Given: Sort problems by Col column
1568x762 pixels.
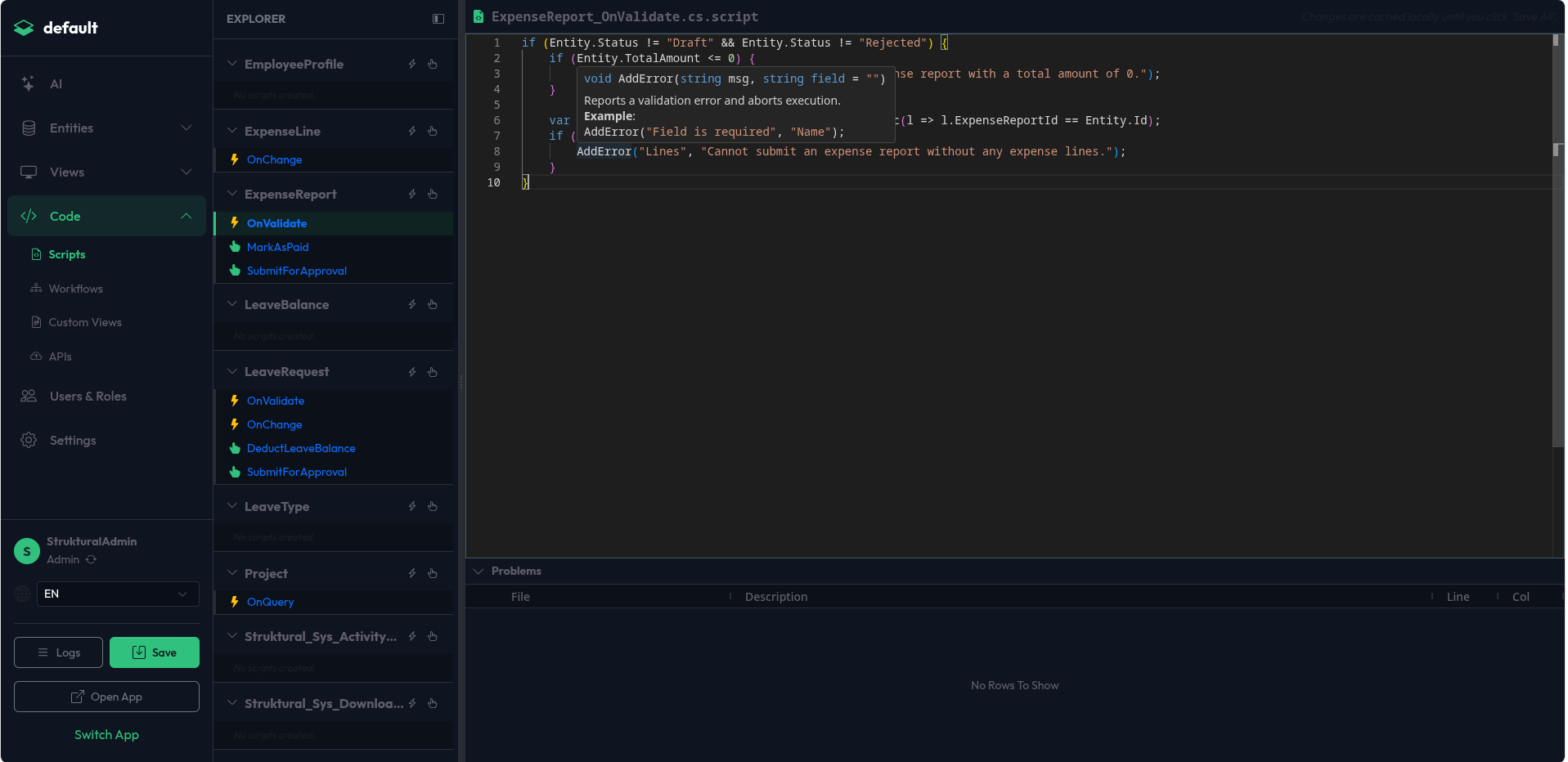Looking at the screenshot, I should [x=1521, y=597].
